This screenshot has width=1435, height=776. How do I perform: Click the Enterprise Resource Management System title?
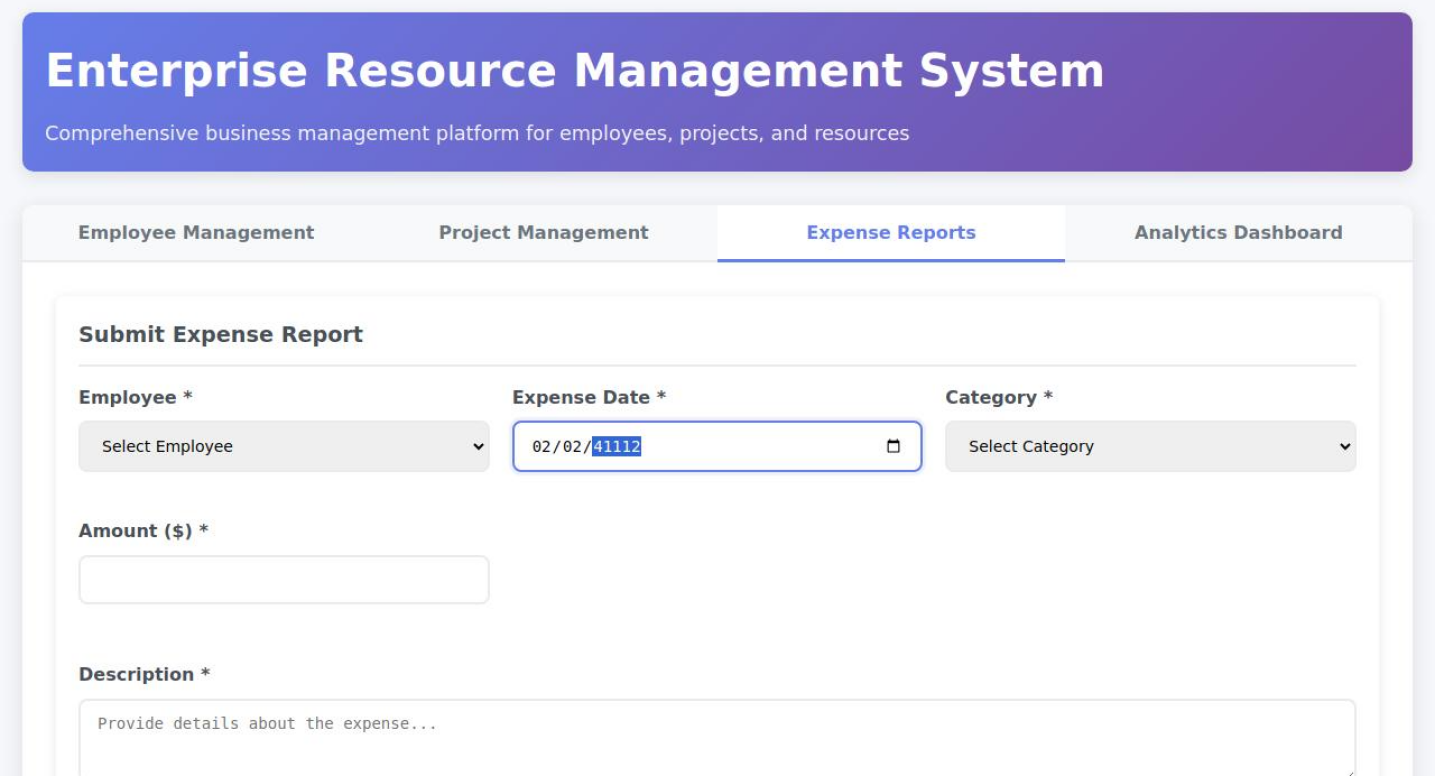[x=574, y=71]
